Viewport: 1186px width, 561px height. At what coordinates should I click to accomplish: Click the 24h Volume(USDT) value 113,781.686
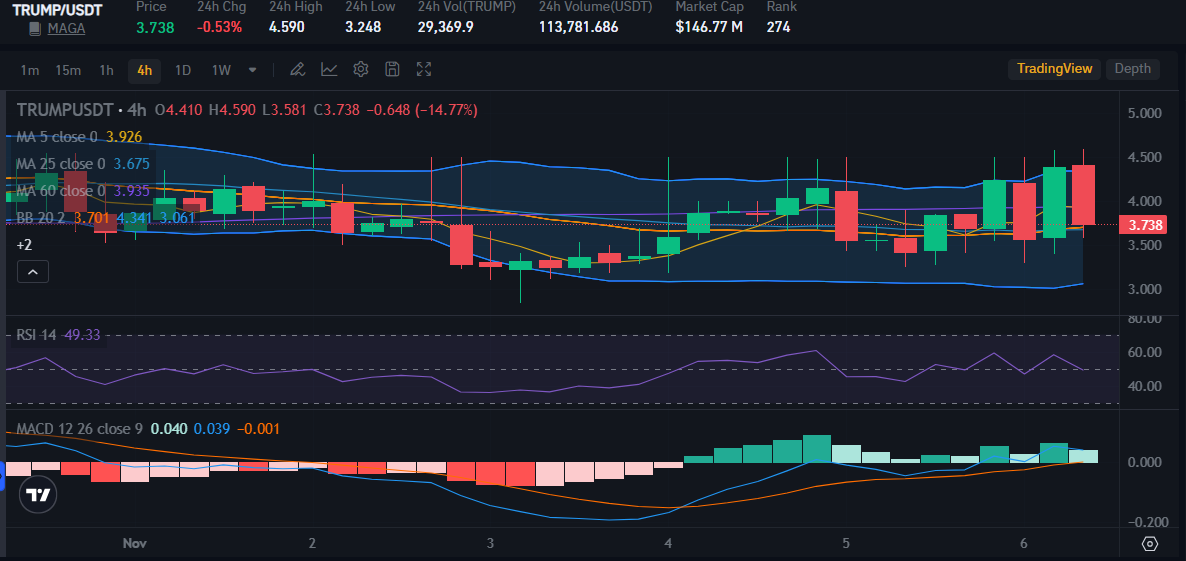pyautogui.click(x=579, y=27)
